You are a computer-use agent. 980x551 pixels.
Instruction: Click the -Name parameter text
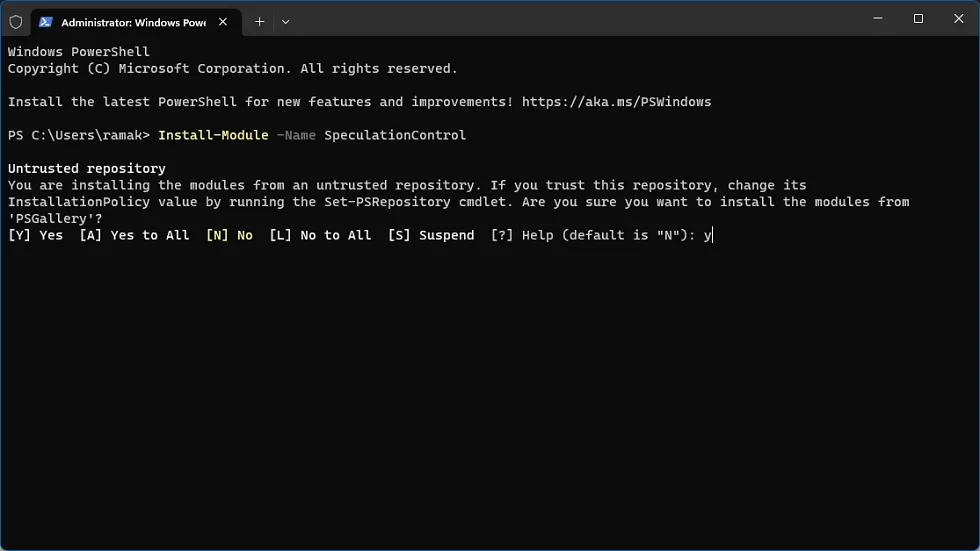point(296,135)
